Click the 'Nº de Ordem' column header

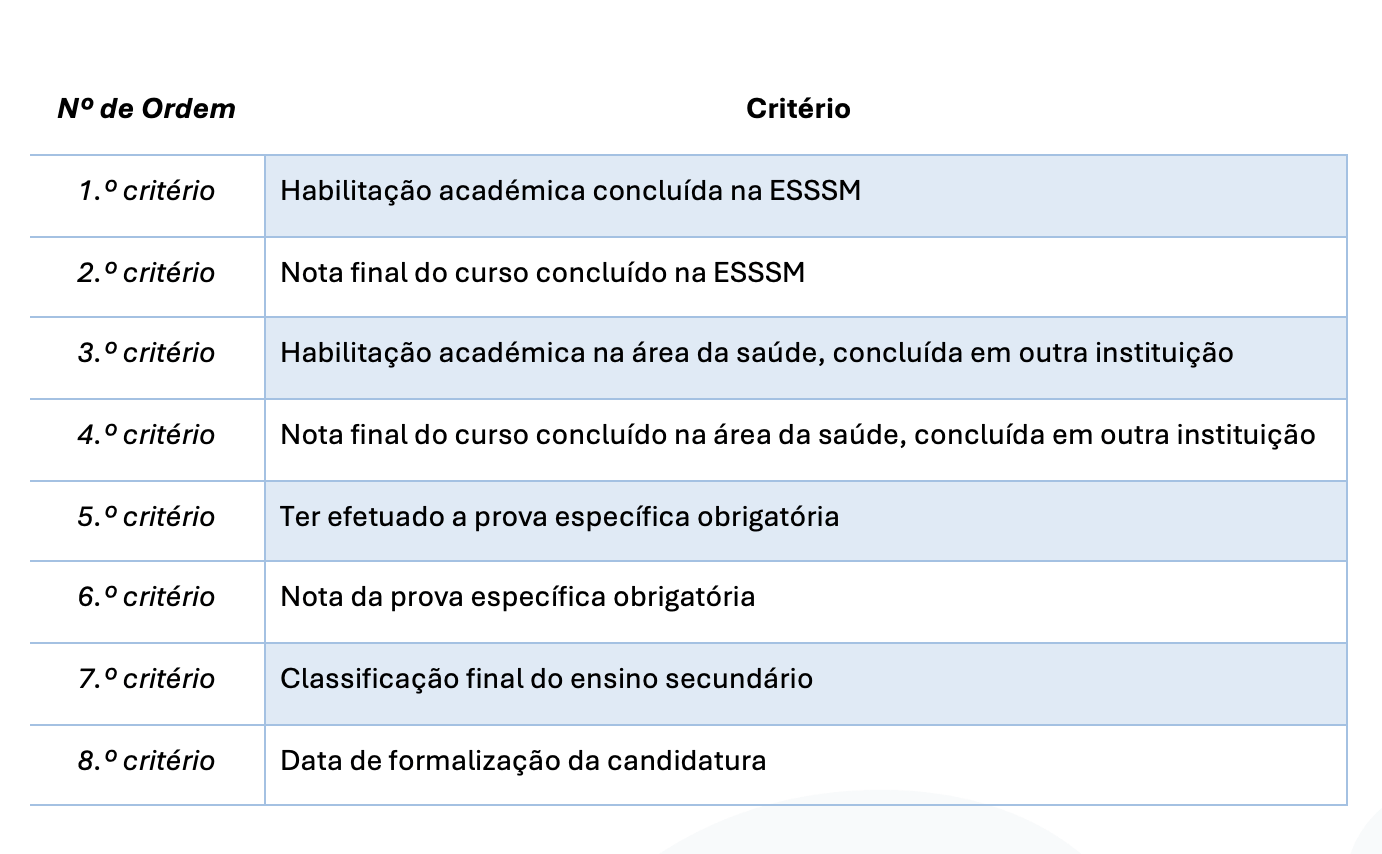pyautogui.click(x=146, y=109)
